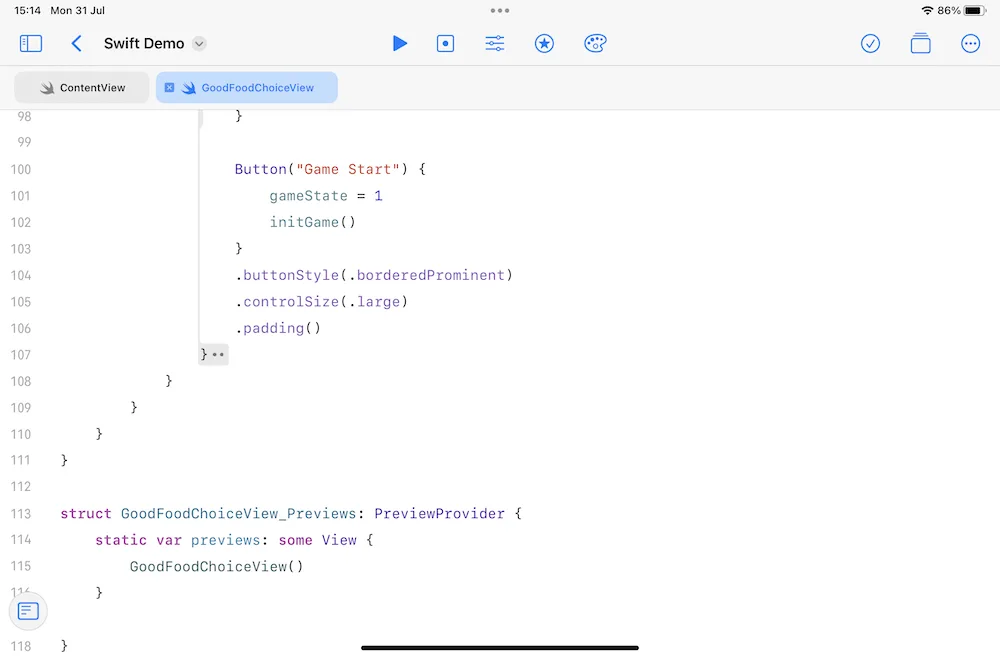Tap the multitasking three-dots at top
The width and height of the screenshot is (1000, 657).
(x=499, y=10)
